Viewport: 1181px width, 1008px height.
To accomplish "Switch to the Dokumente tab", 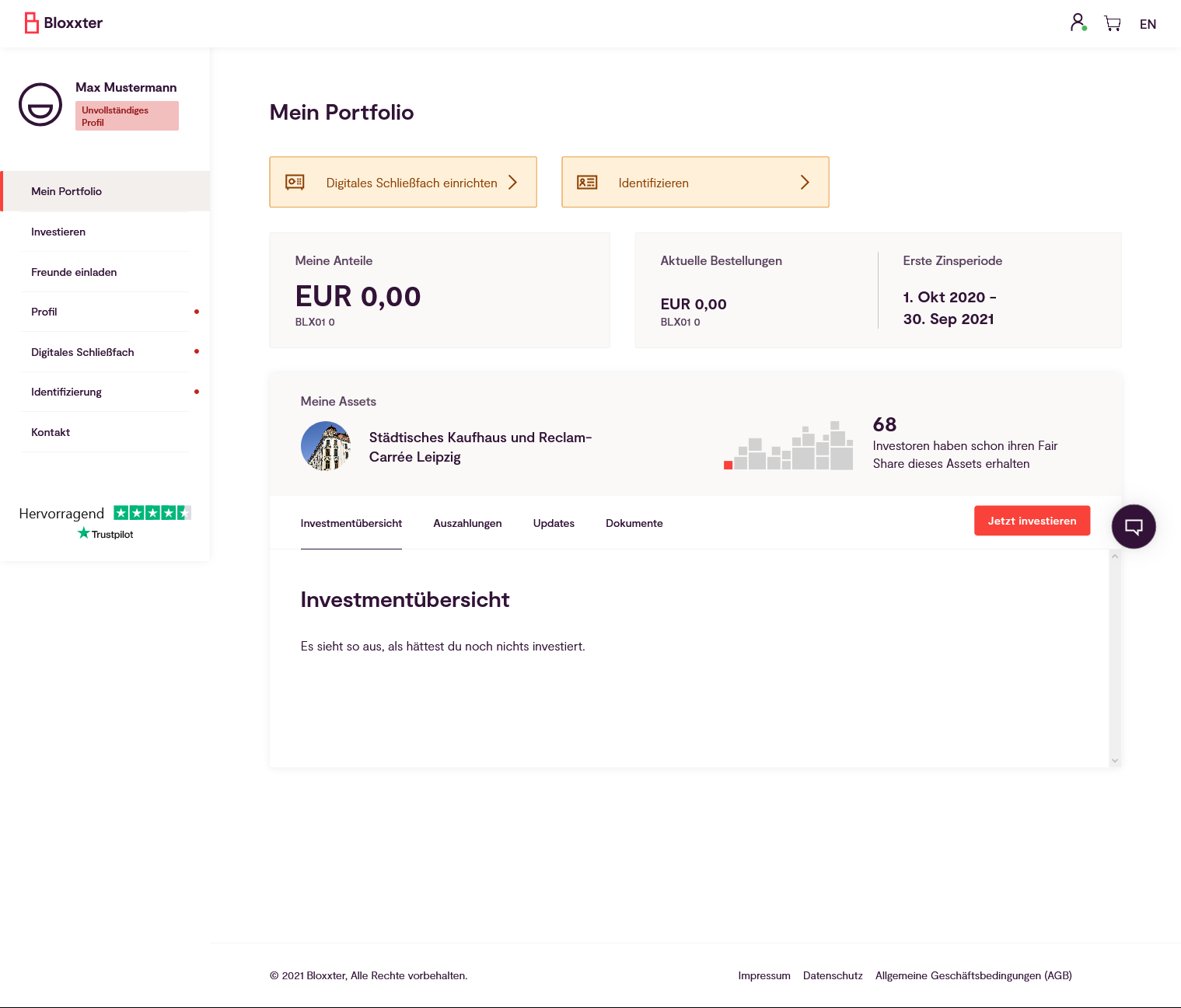I will point(634,523).
